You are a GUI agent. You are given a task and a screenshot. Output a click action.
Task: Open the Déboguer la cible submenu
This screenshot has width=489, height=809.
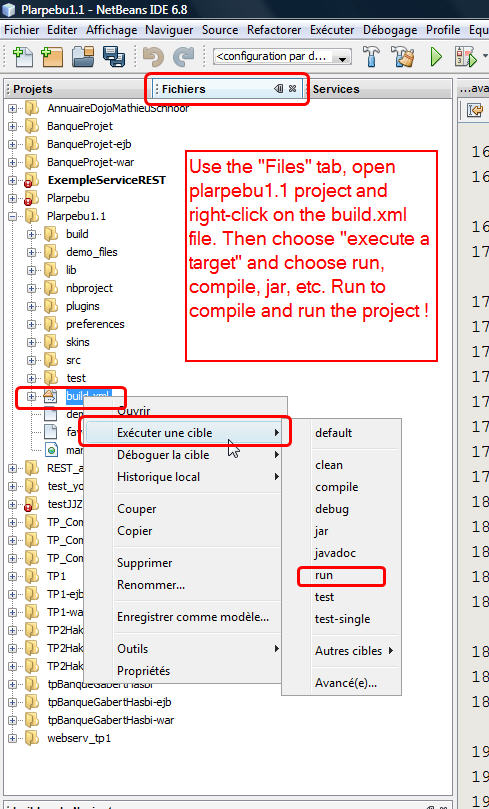(x=183, y=455)
